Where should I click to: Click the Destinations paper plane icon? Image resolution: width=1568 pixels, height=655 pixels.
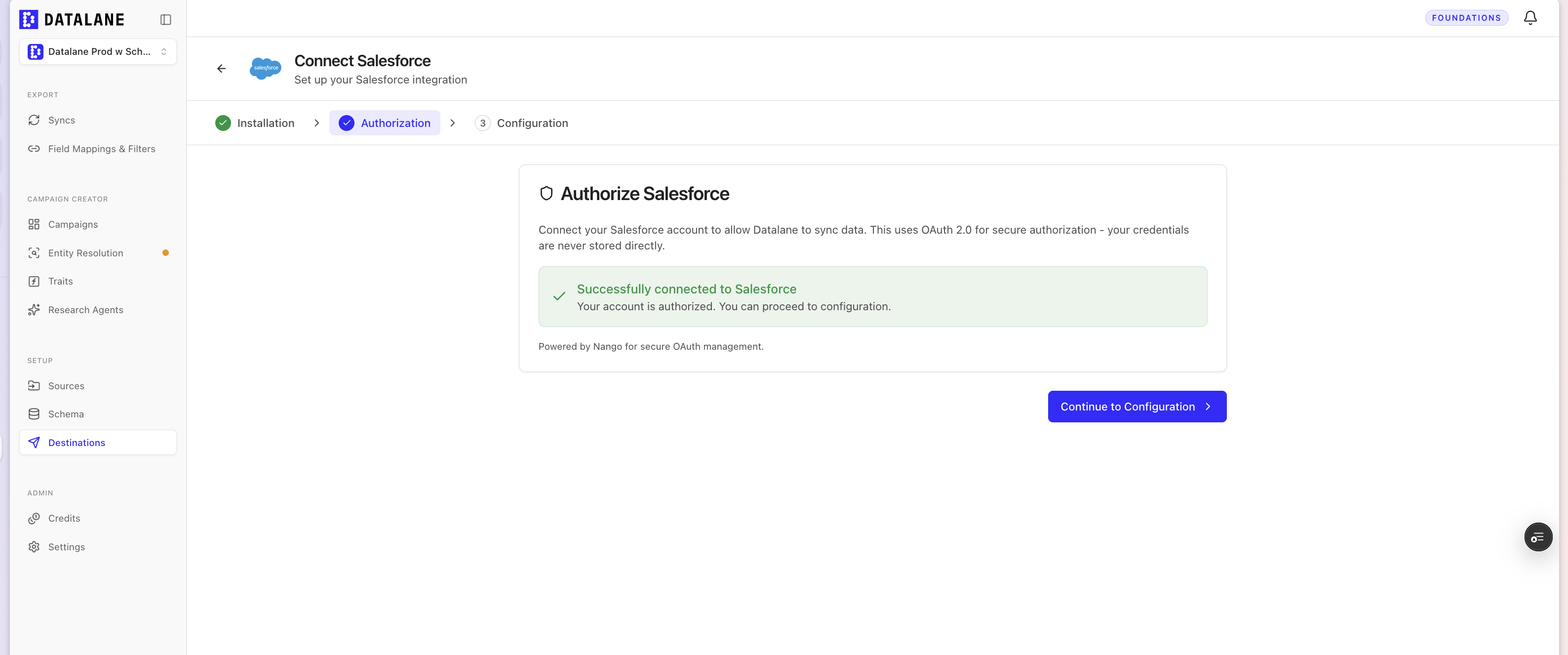coord(34,443)
